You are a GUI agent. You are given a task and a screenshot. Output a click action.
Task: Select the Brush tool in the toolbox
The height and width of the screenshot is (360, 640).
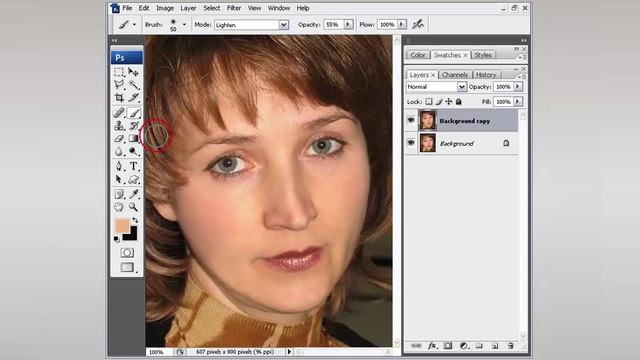[x=133, y=113]
